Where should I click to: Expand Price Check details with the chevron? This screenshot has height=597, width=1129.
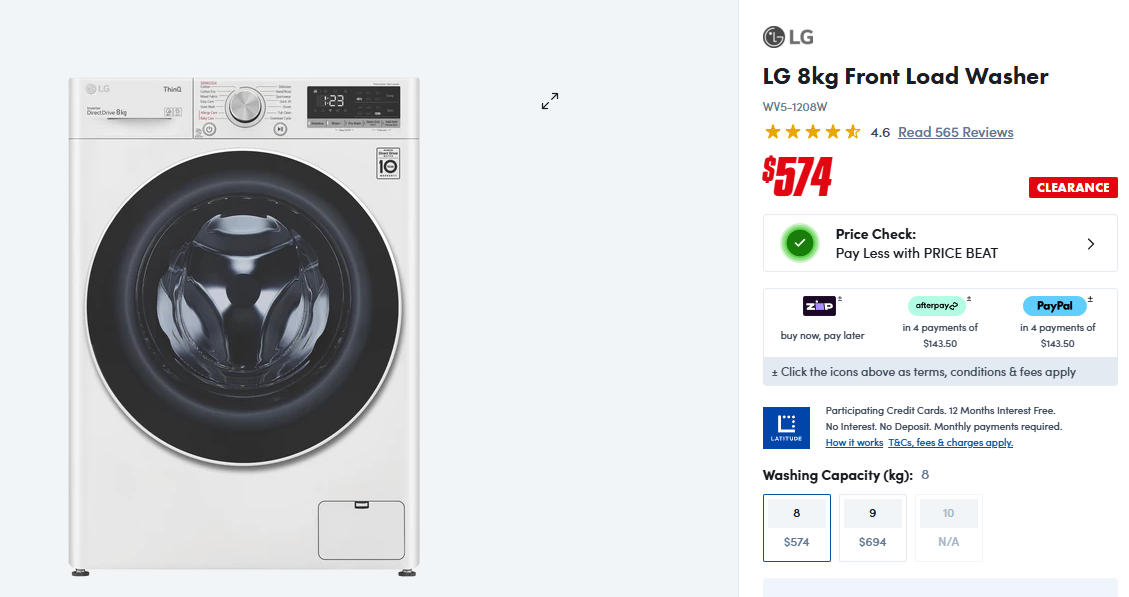[x=1090, y=244]
